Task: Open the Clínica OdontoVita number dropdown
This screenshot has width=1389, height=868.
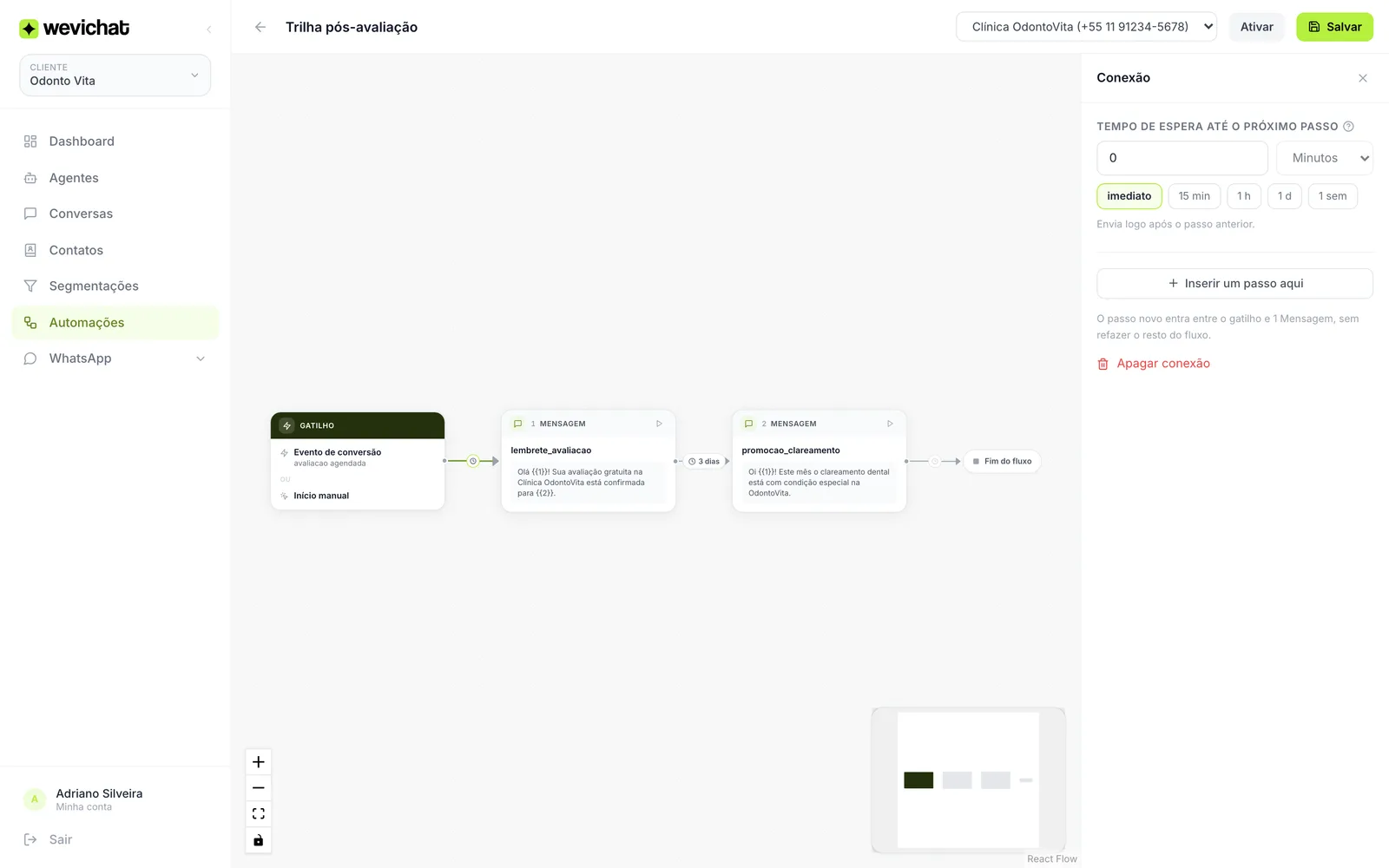Action: point(1086,27)
